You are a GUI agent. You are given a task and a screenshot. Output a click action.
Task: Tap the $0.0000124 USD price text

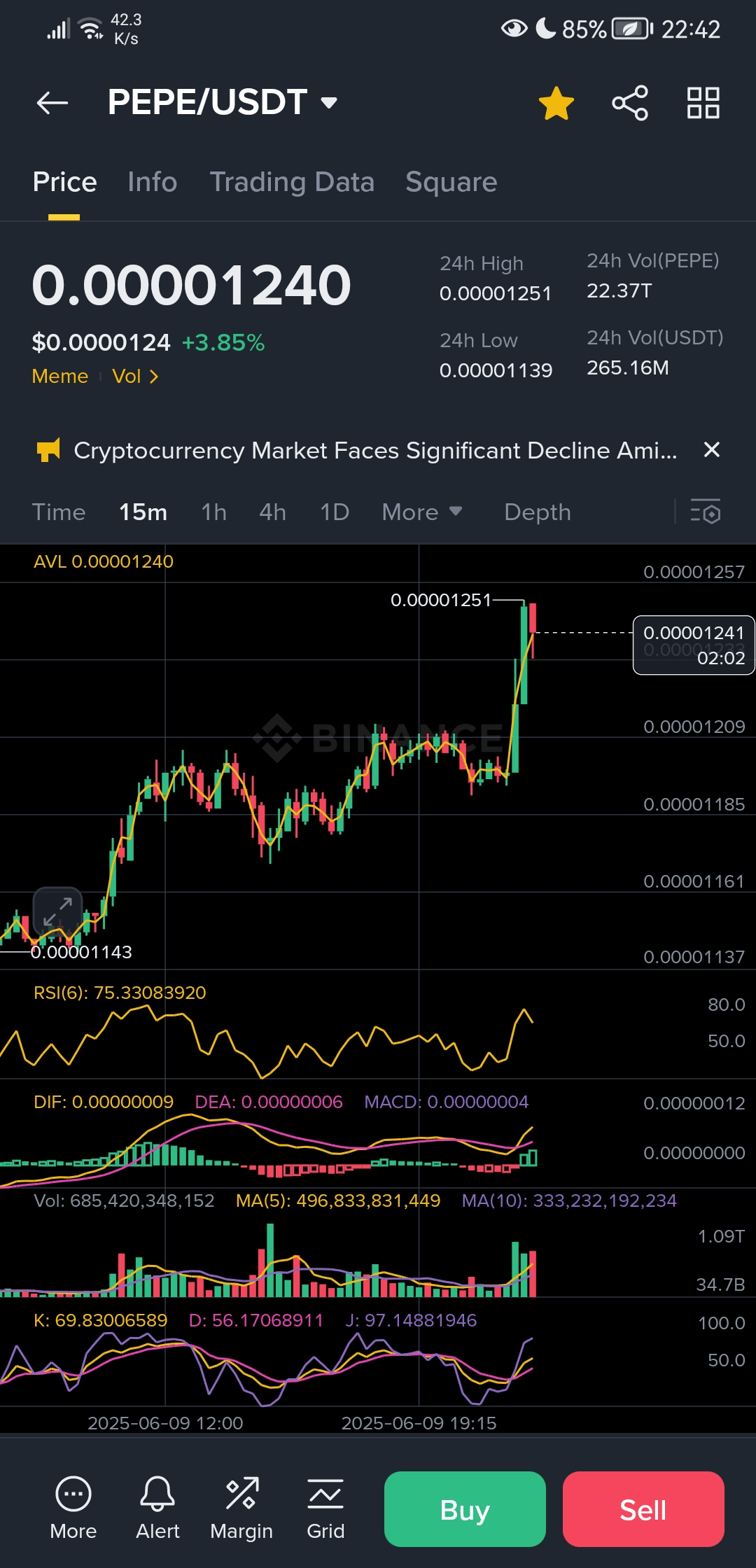click(101, 342)
